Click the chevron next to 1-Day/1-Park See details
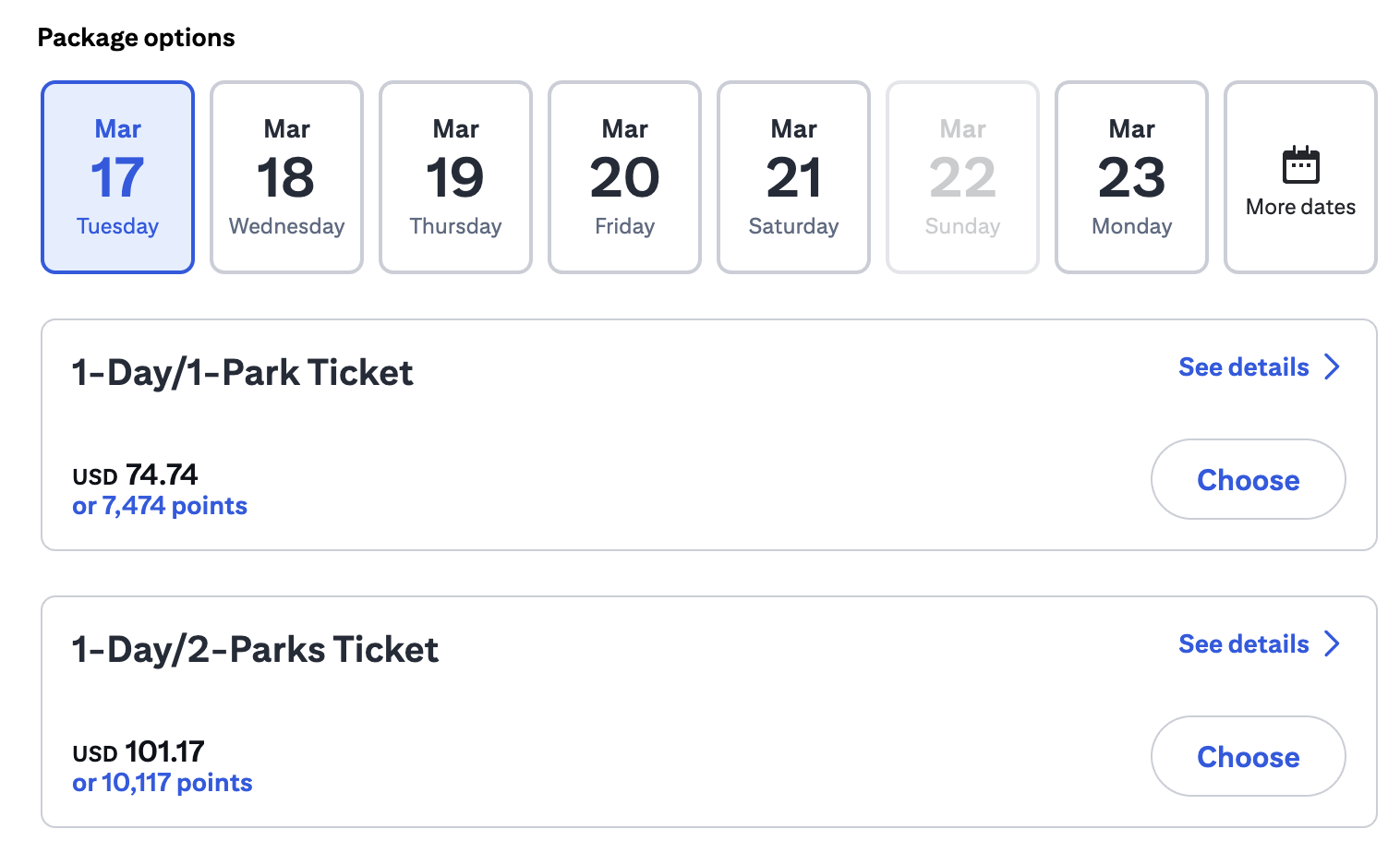1400x853 pixels. (x=1333, y=366)
